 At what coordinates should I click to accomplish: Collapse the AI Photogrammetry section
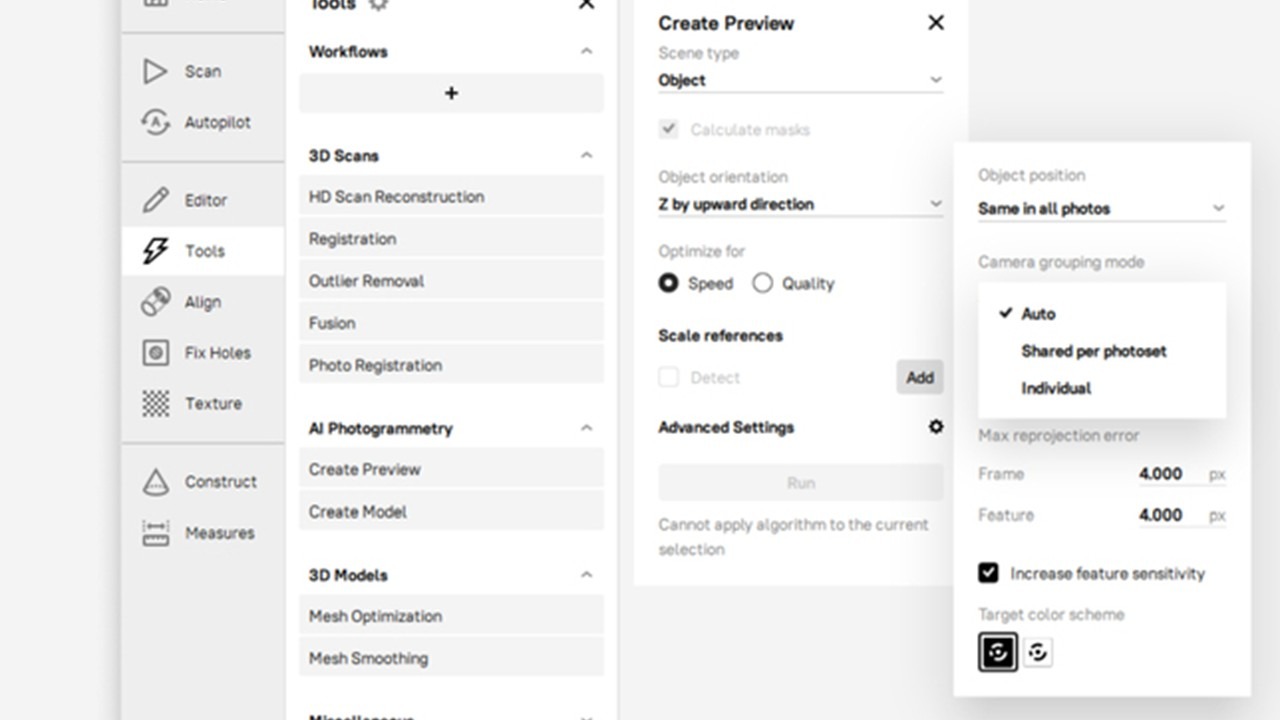pyautogui.click(x=587, y=428)
